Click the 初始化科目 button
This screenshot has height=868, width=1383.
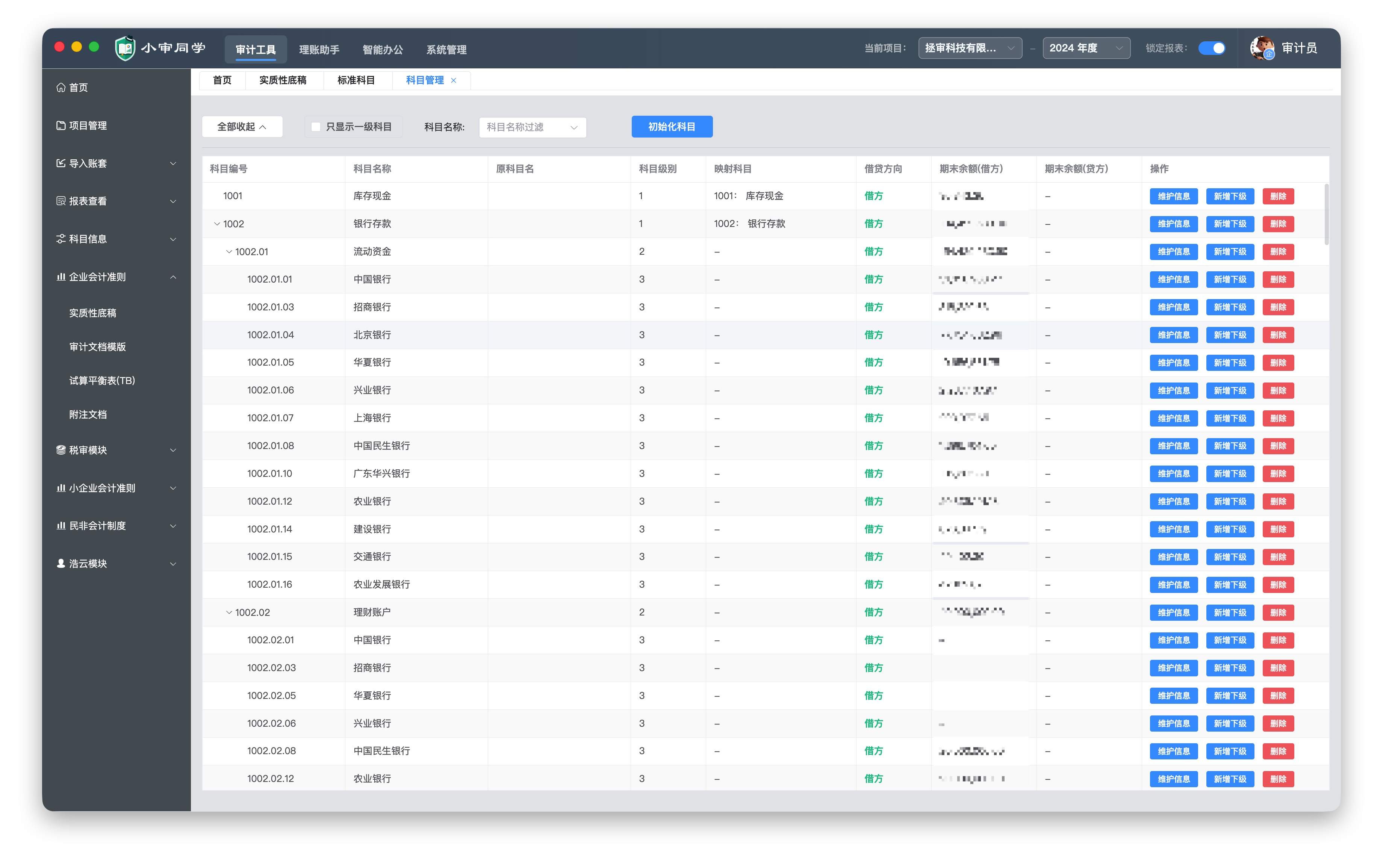tap(672, 127)
